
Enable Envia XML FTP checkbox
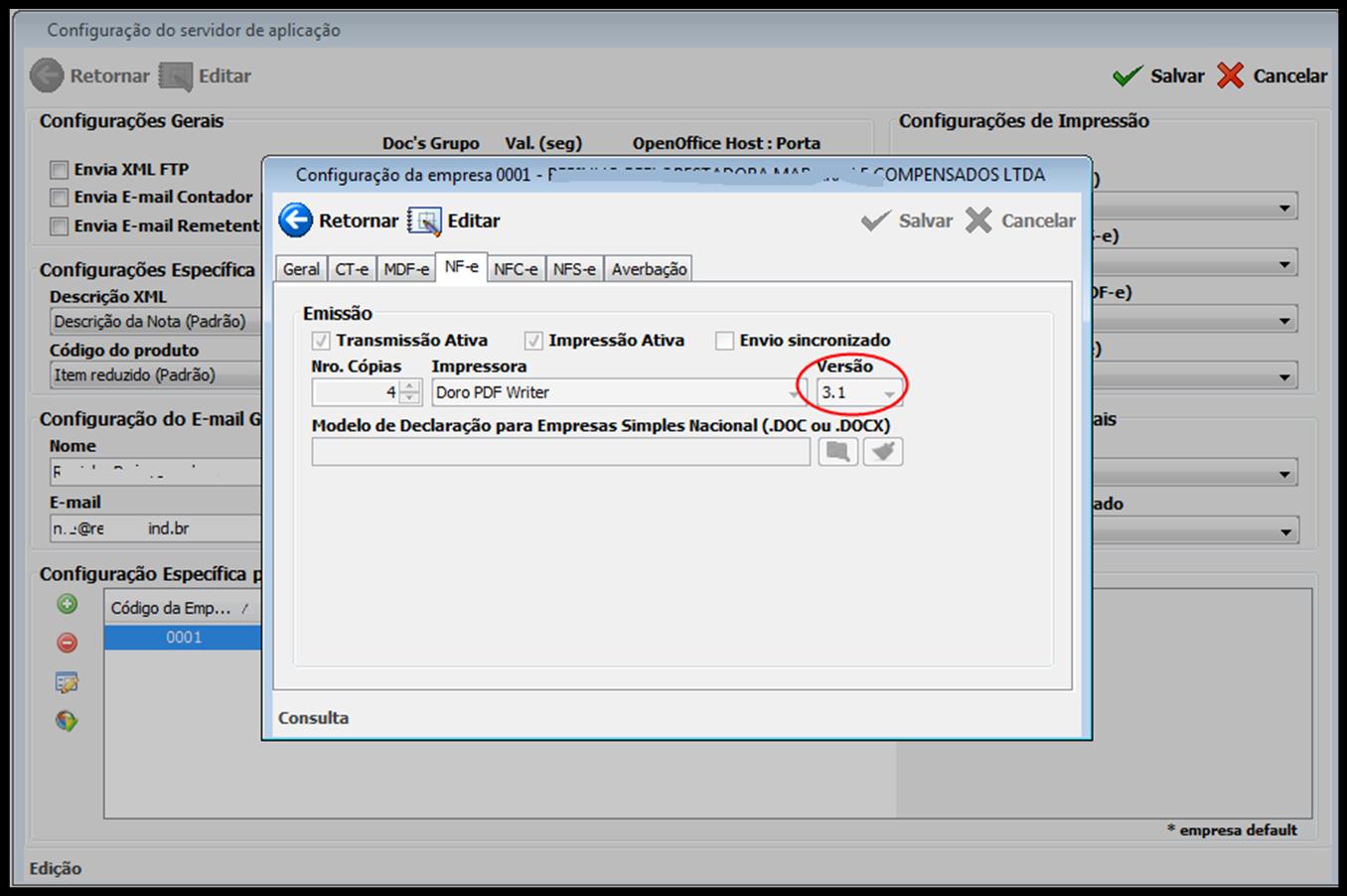tap(59, 170)
